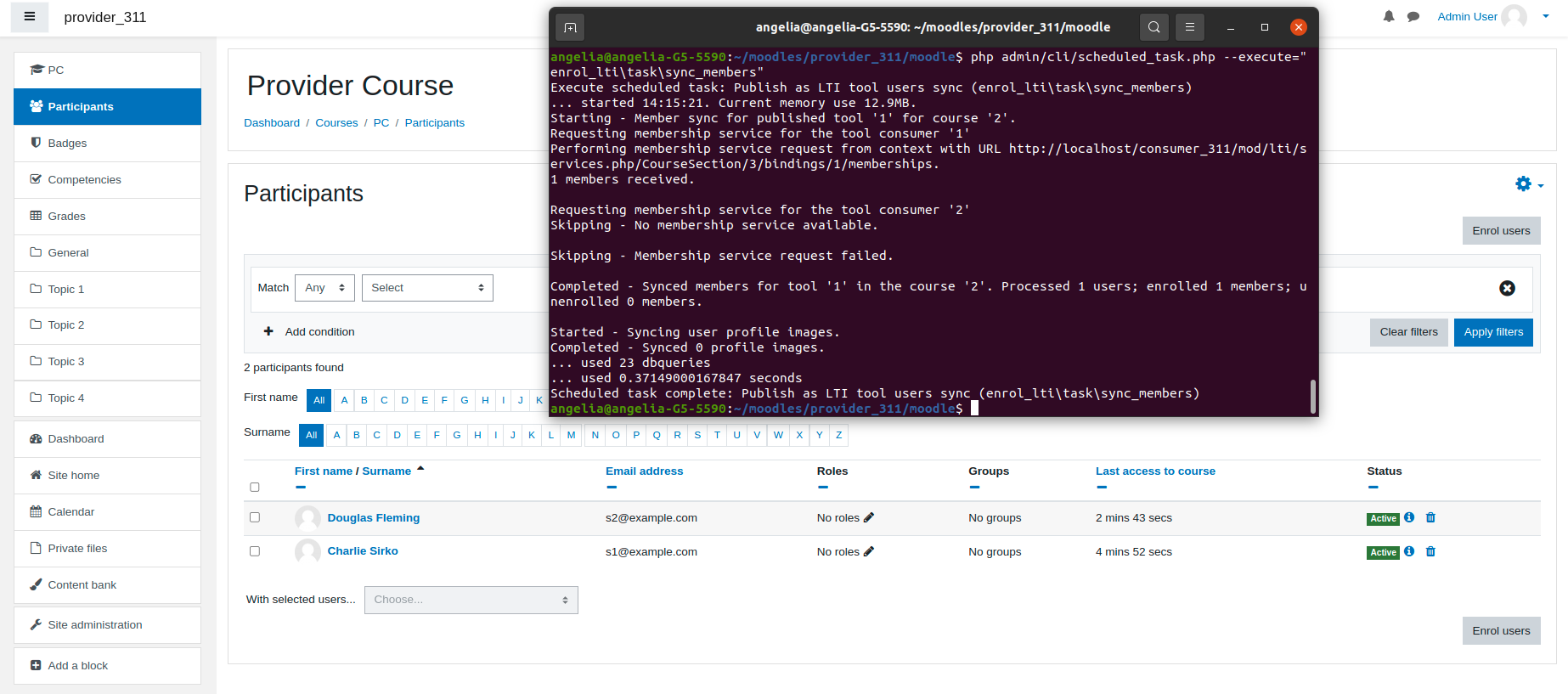This screenshot has height=694, width=1568.
Task: Click Charlie Sirko's avatar image
Action: [307, 552]
